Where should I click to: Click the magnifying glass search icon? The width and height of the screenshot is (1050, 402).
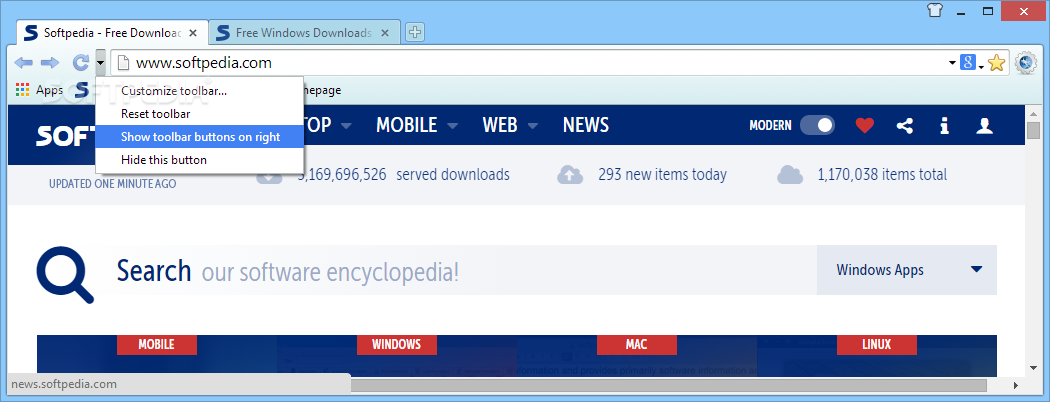pyautogui.click(x=65, y=274)
